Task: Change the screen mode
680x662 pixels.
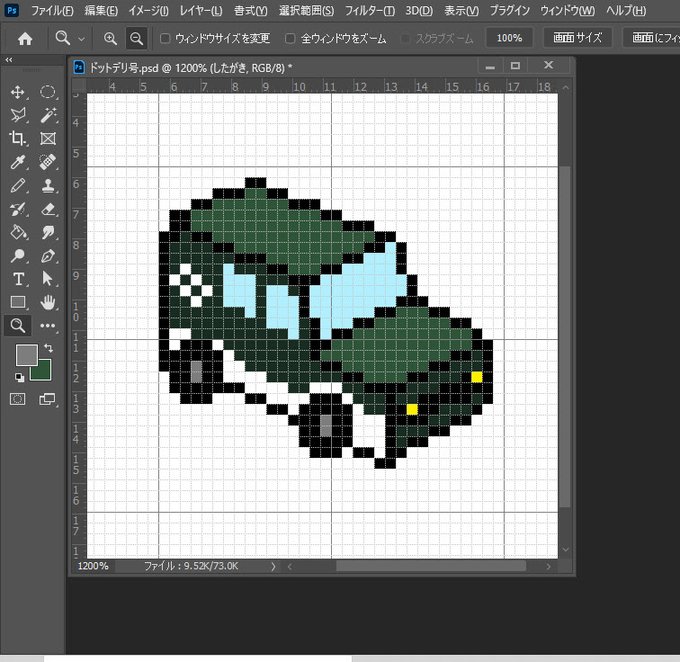Action: click(x=47, y=399)
